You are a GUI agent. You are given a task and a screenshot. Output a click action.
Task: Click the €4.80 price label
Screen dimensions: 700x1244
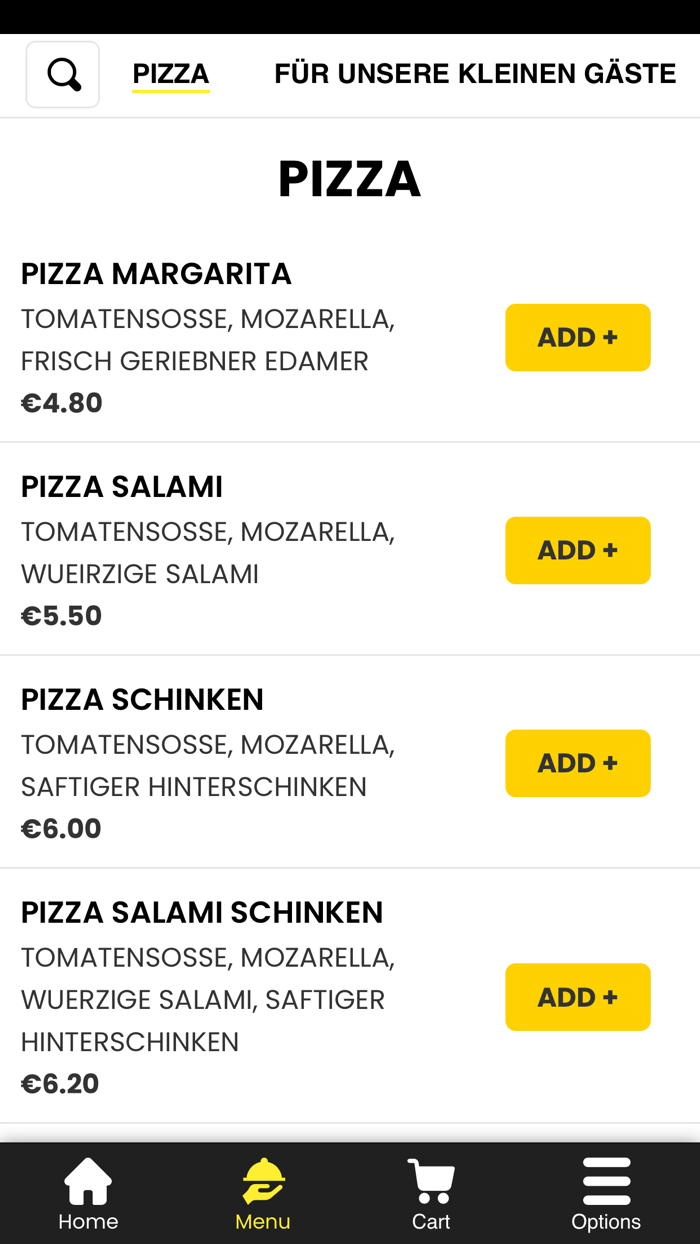pos(61,402)
